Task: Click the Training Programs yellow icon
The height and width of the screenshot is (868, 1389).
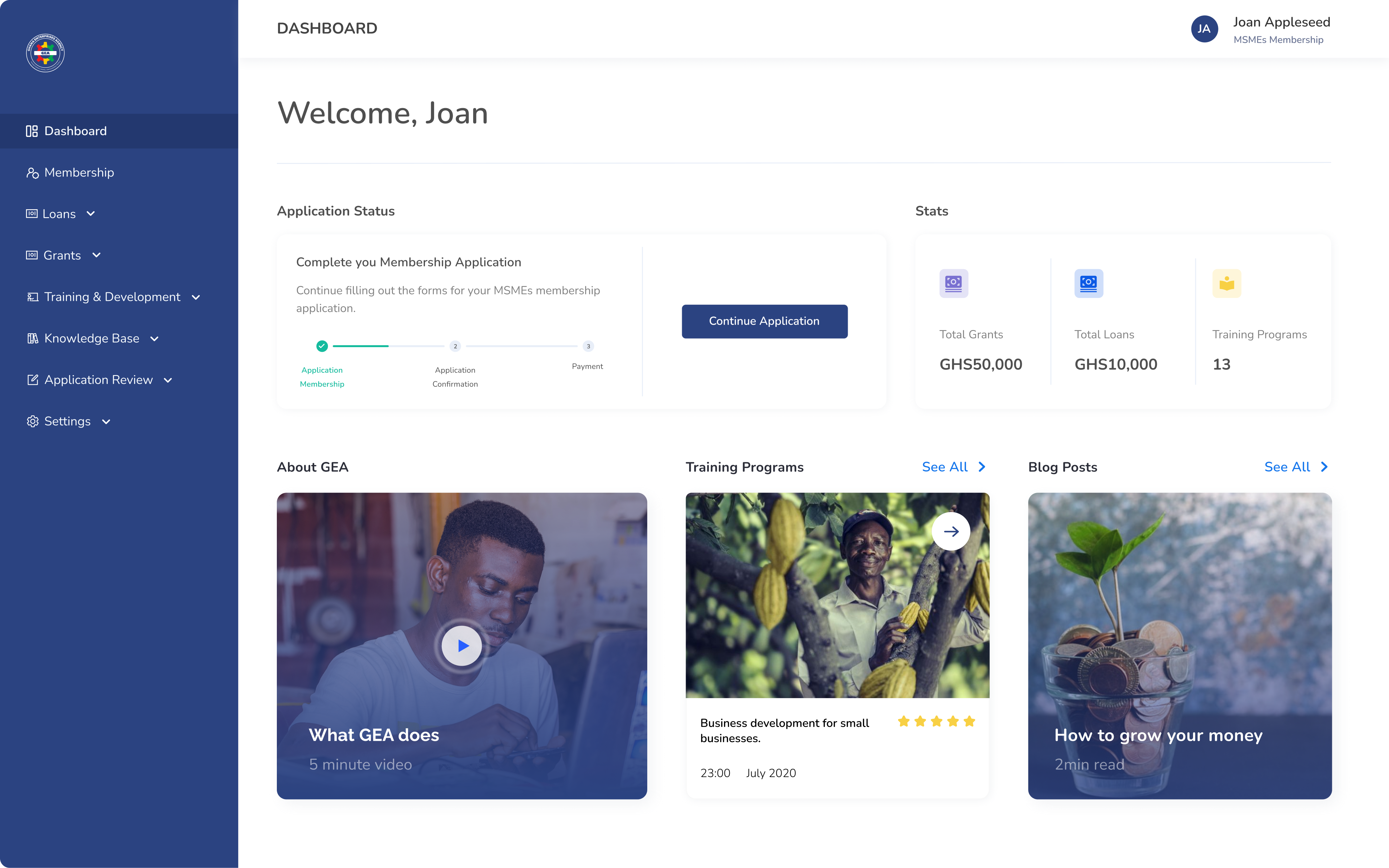Action: point(1227,283)
